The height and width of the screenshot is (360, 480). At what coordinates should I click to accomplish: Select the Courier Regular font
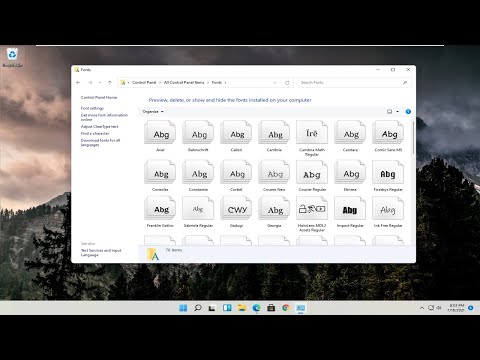tap(312, 176)
